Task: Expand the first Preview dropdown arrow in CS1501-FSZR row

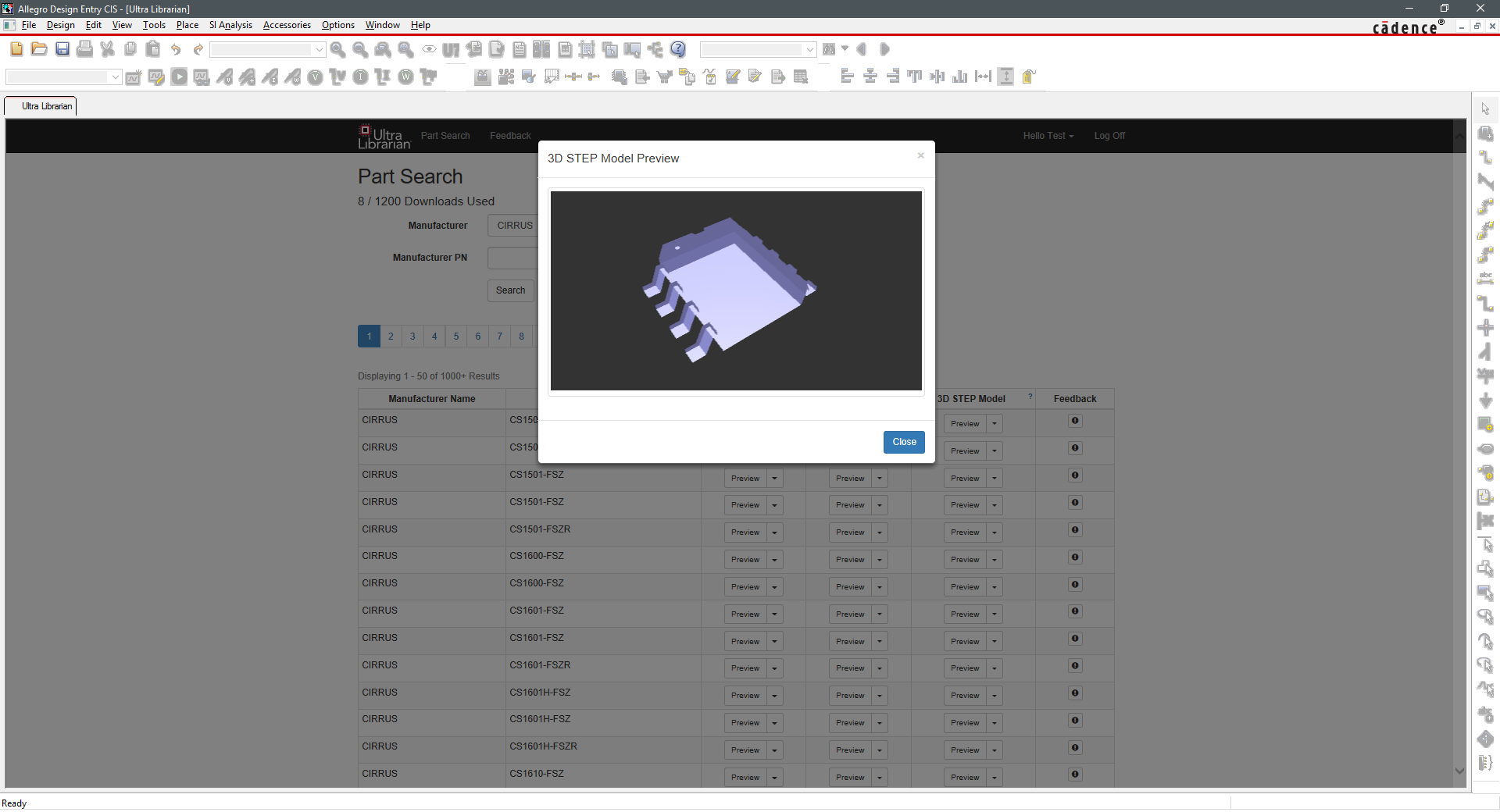Action: pyautogui.click(x=774, y=532)
